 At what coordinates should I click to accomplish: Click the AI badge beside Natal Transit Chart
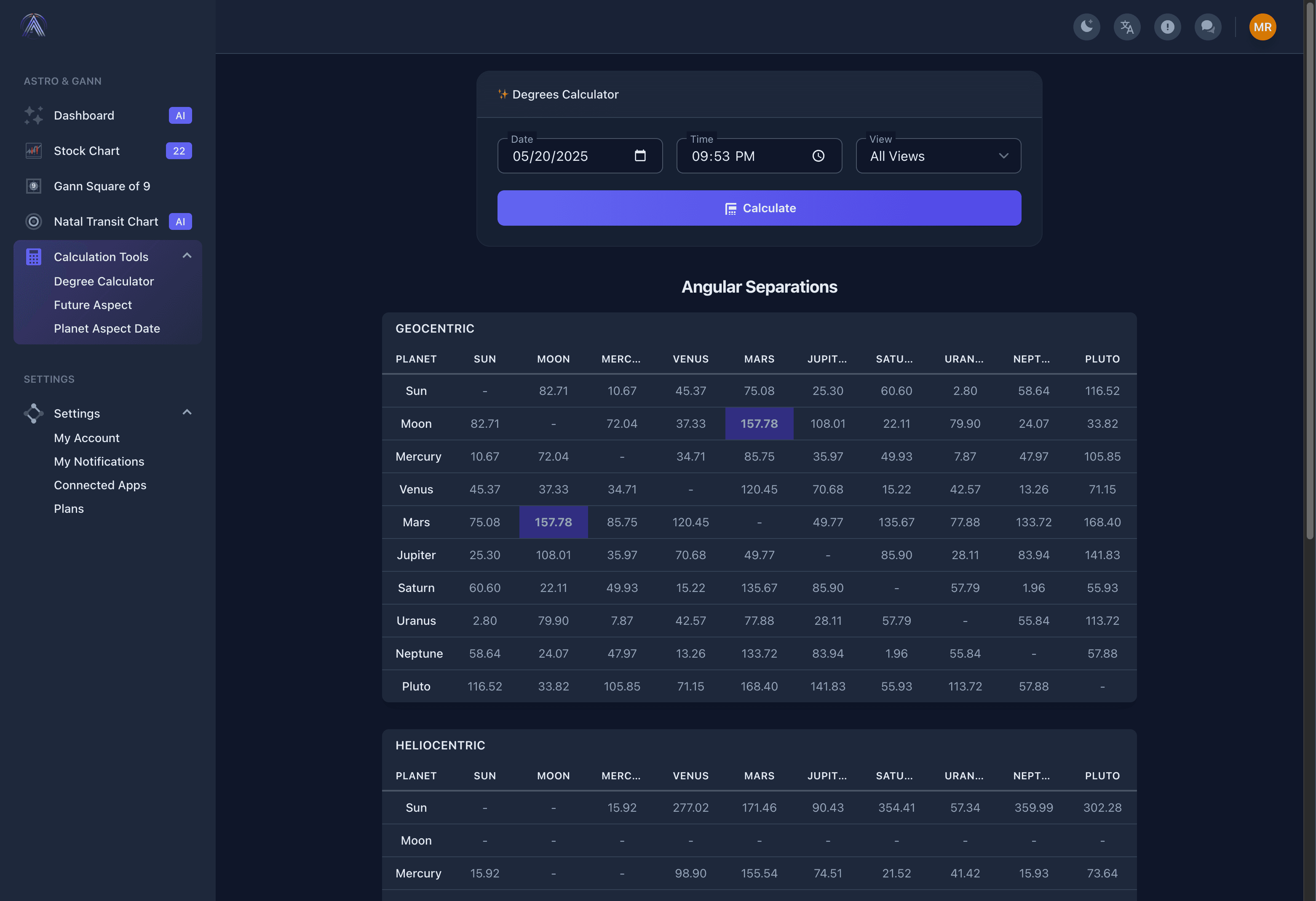point(180,221)
